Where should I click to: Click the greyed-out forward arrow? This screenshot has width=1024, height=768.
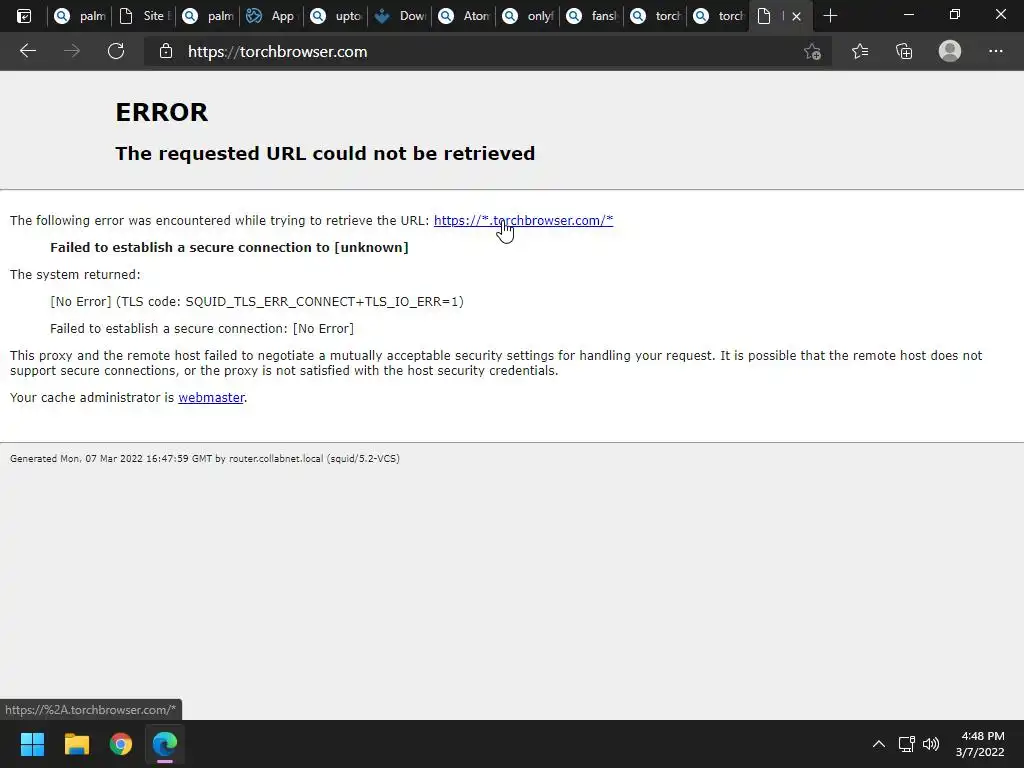click(x=72, y=51)
